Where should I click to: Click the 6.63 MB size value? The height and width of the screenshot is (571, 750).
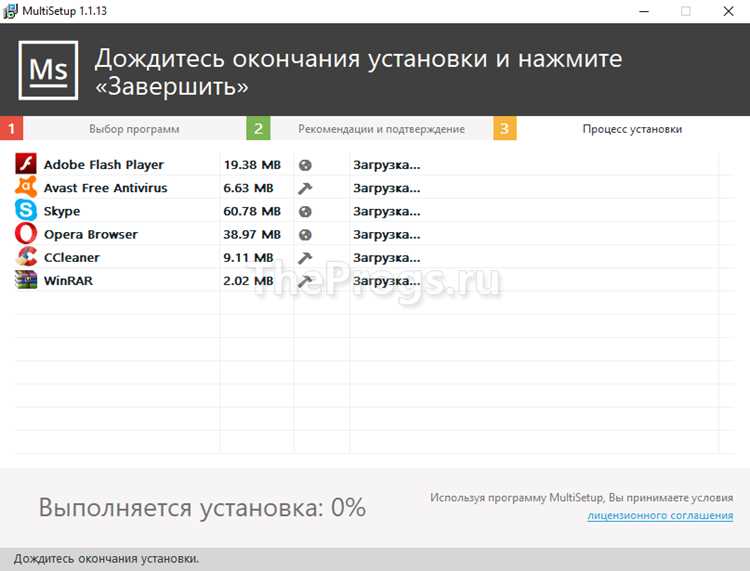click(248, 188)
